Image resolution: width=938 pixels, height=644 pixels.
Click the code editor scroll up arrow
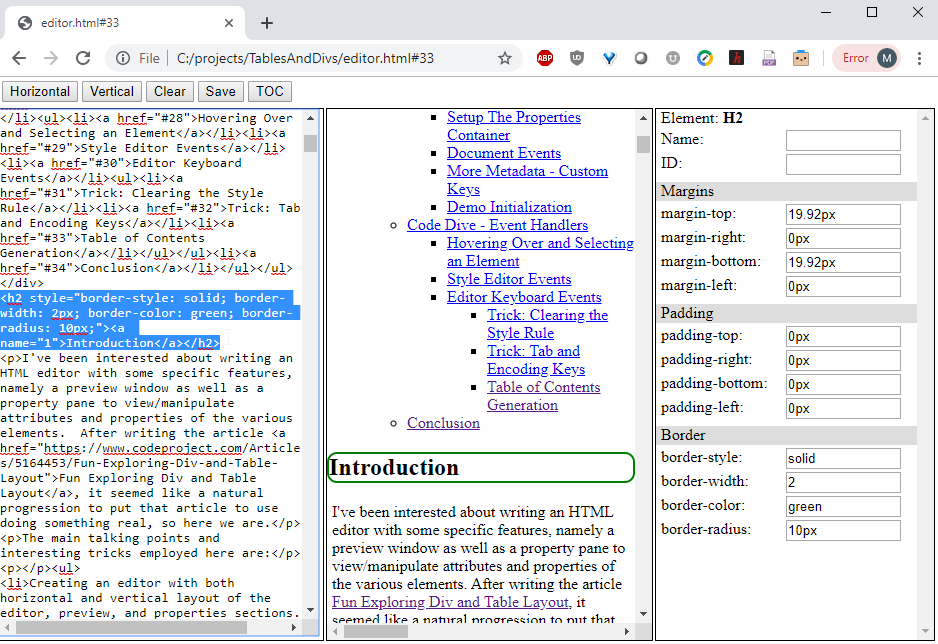coord(310,118)
